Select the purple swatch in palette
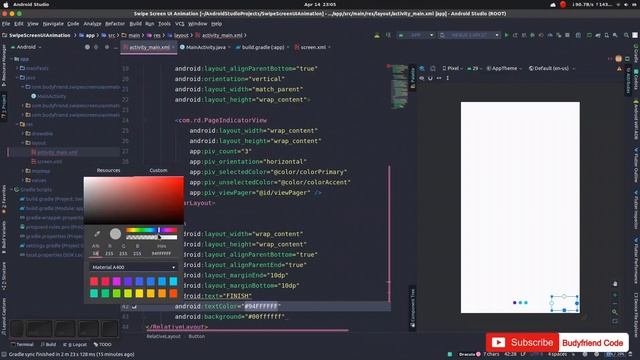The height and width of the screenshot is (360, 640). [x=128, y=281]
